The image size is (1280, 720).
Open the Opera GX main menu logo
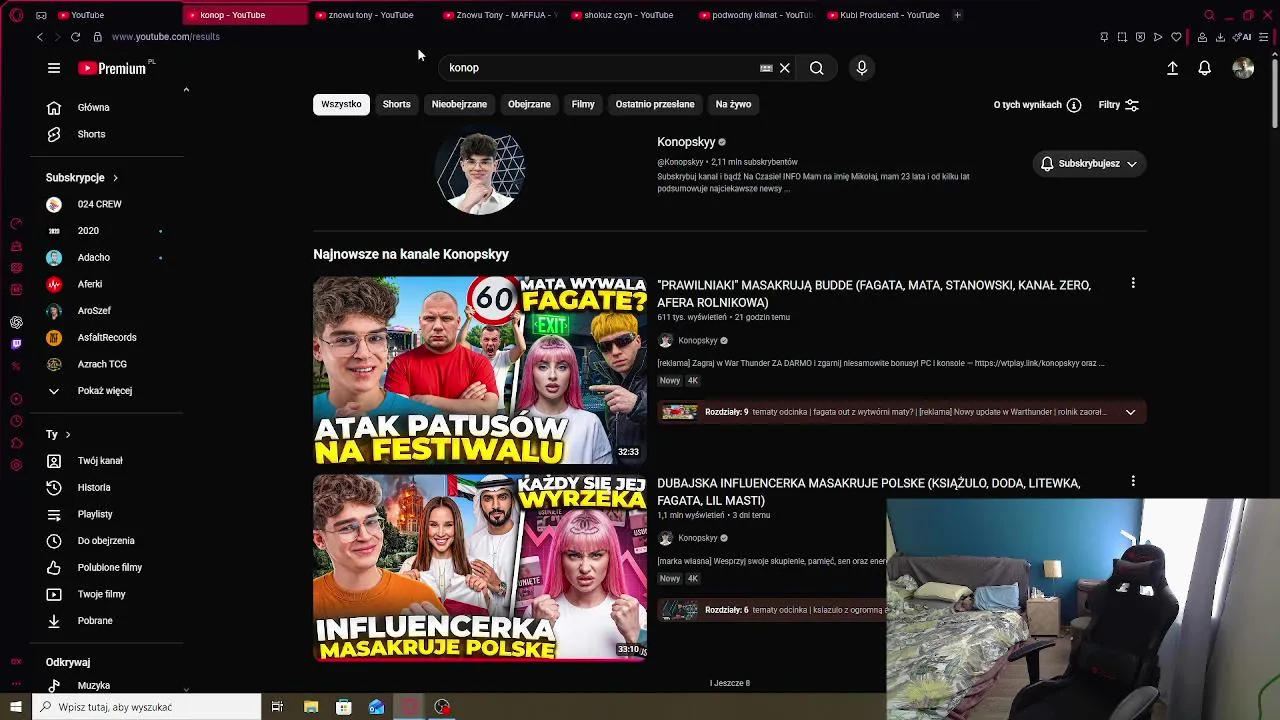coord(16,15)
